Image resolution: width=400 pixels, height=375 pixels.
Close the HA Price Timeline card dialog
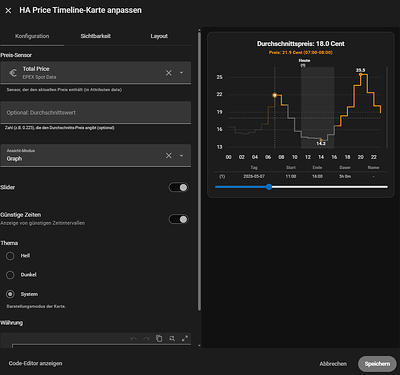click(x=8, y=11)
